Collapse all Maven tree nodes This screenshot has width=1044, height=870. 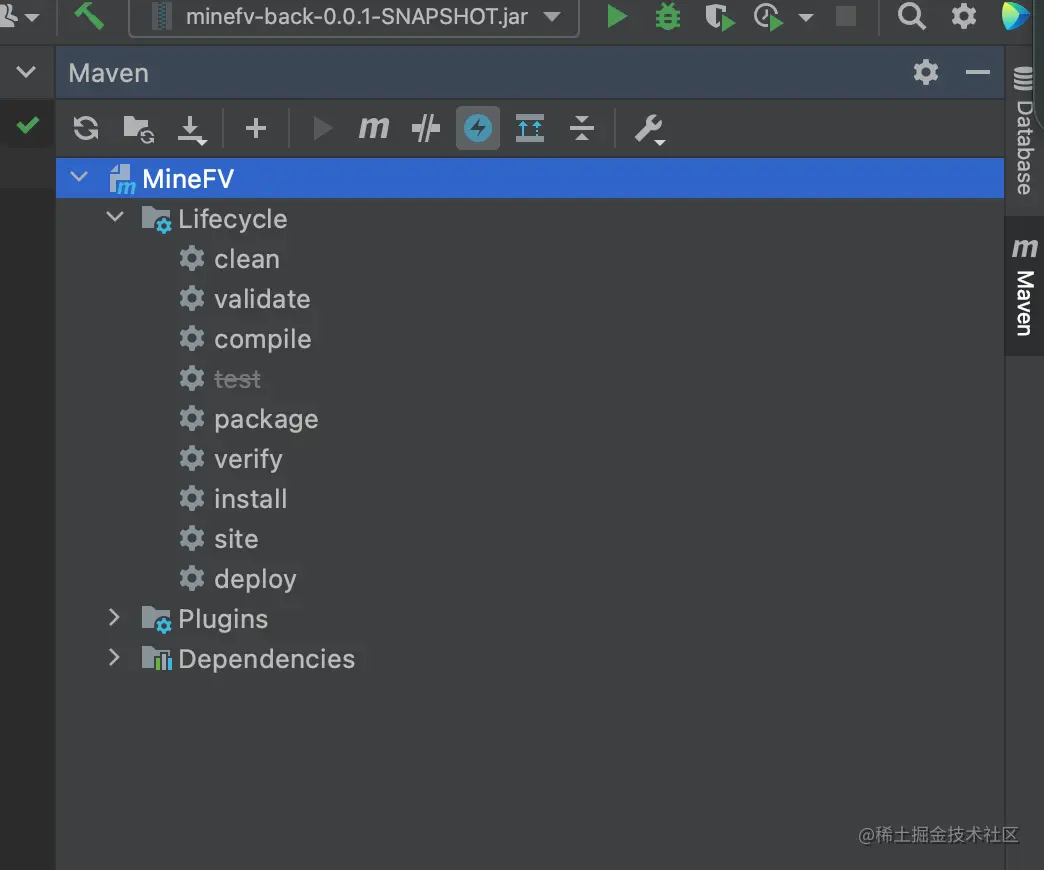pos(581,128)
